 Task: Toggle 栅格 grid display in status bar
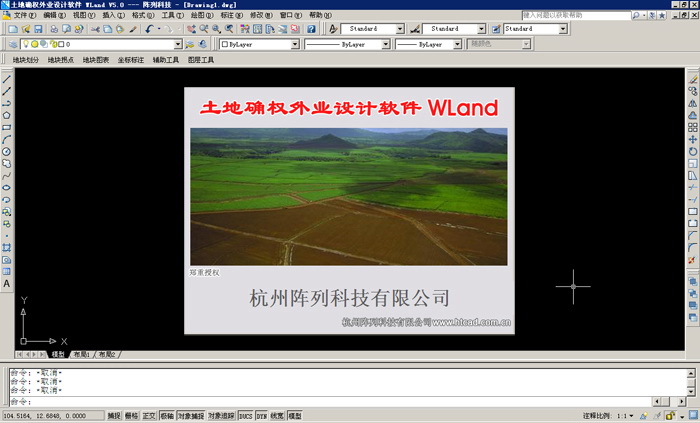[x=131, y=415]
